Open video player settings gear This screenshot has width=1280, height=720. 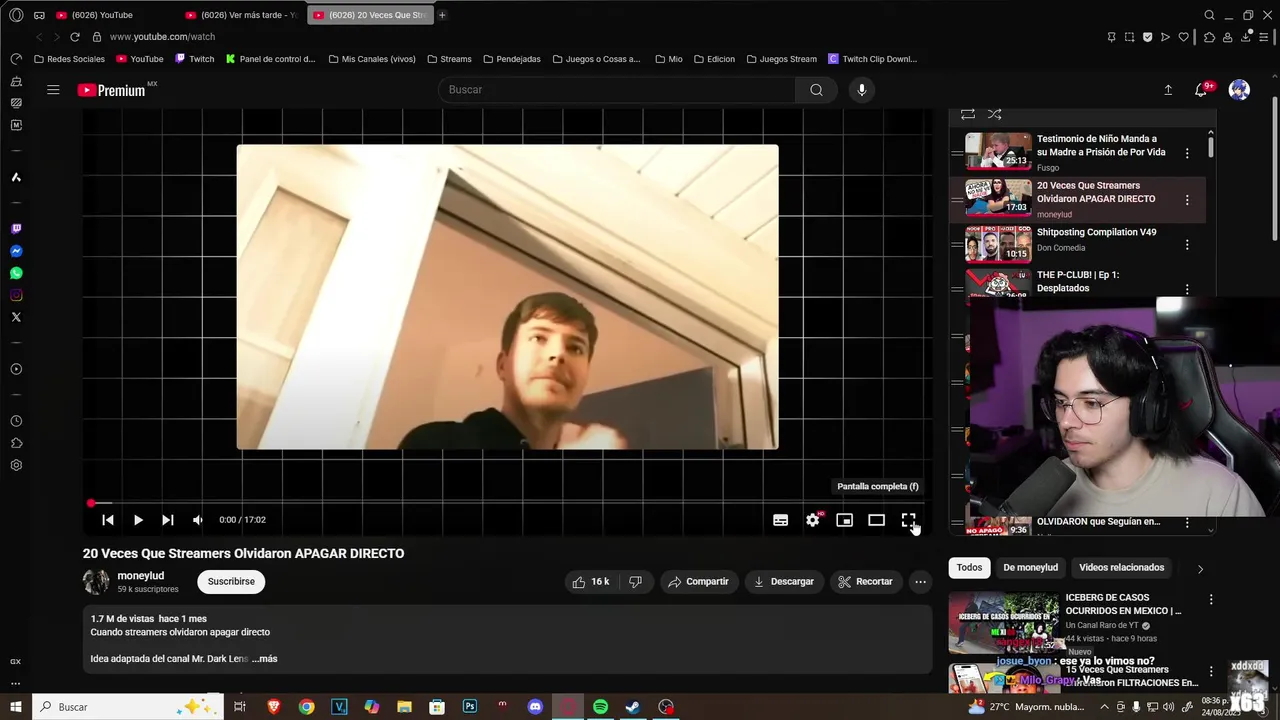pos(813,520)
